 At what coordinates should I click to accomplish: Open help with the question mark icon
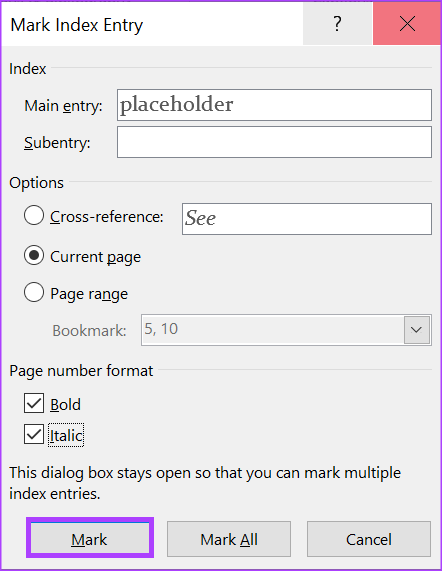(x=338, y=24)
